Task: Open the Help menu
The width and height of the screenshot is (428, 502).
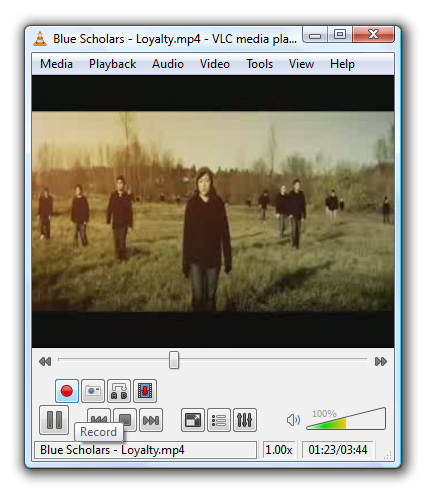Action: coord(342,64)
